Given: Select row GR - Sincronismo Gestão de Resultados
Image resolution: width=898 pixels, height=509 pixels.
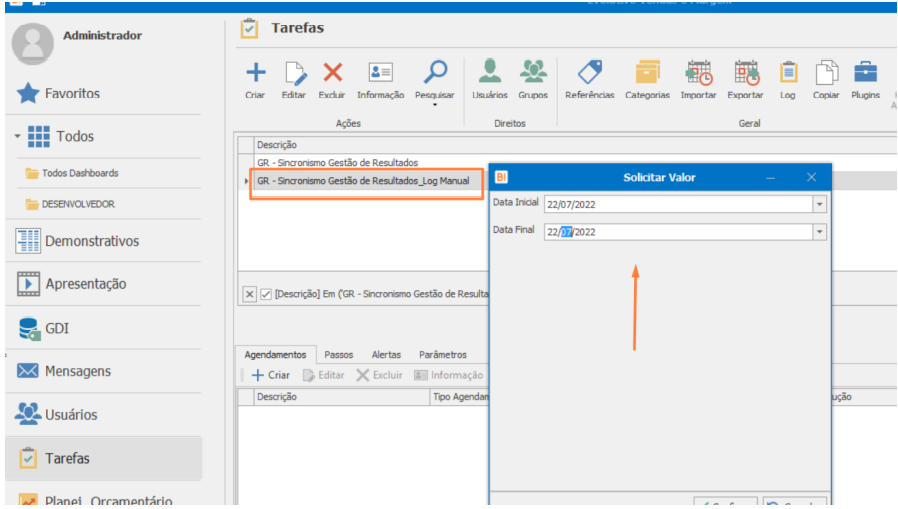Looking at the screenshot, I should 337,163.
